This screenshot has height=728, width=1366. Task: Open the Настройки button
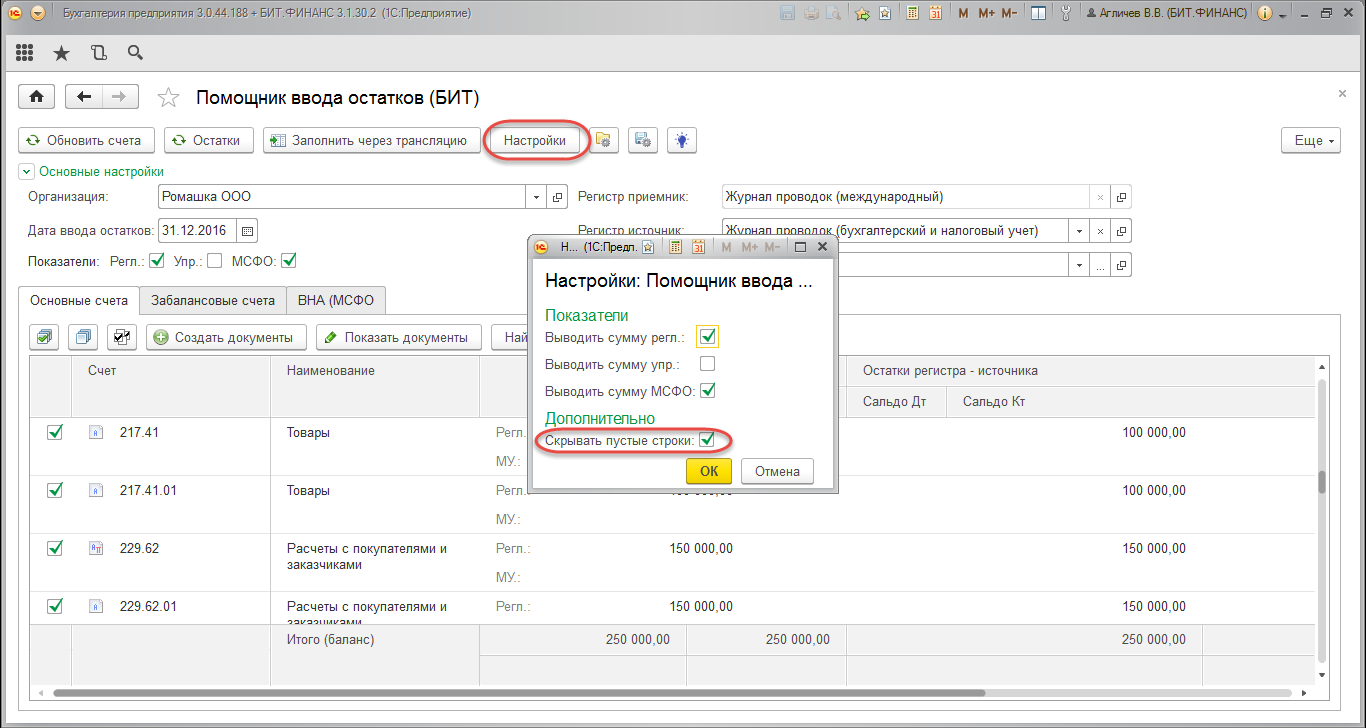534,141
